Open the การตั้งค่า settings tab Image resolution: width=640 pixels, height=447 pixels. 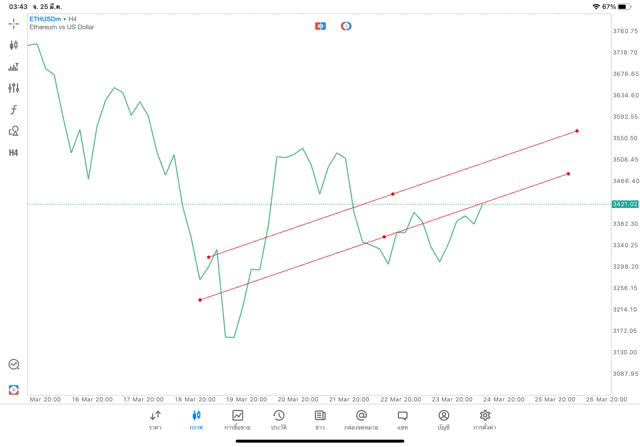click(x=485, y=420)
